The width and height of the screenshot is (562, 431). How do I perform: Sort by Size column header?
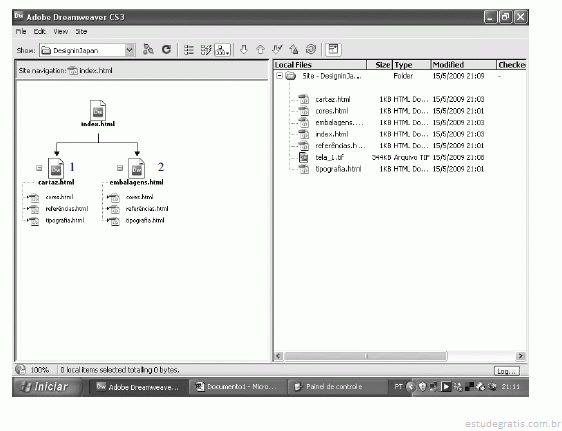(x=380, y=65)
